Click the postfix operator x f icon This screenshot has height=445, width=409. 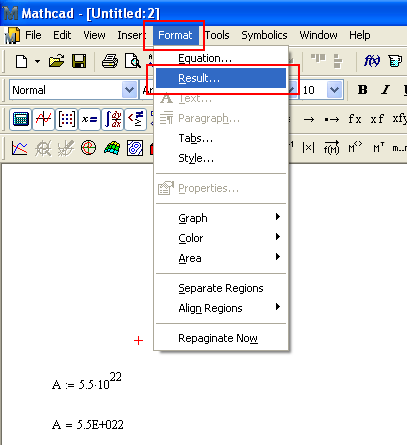pyautogui.click(x=377, y=119)
